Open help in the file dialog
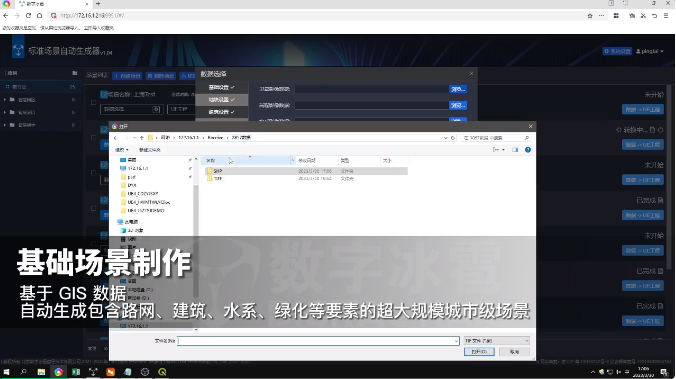 click(528, 150)
